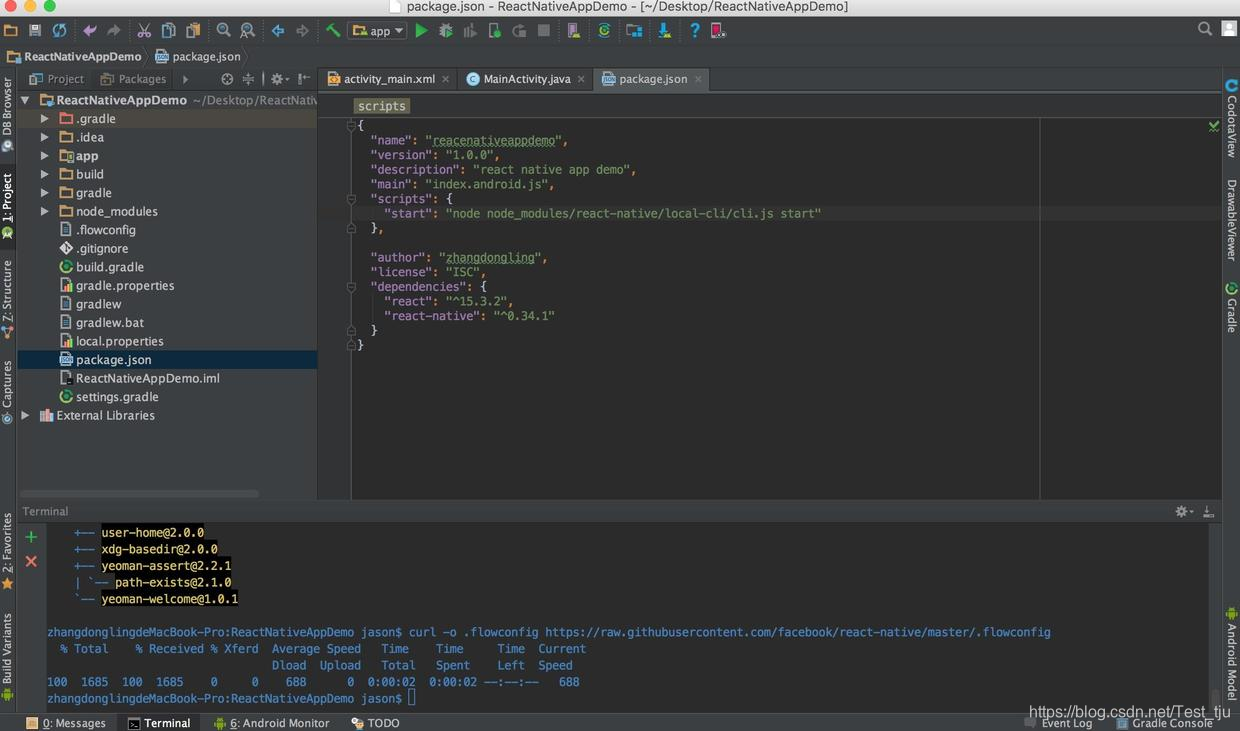This screenshot has height=731, width=1240.
Task: Close the package.json tab
Action: pos(698,79)
